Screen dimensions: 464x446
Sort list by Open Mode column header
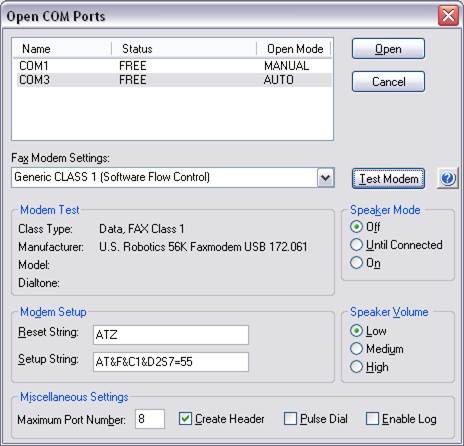point(294,49)
